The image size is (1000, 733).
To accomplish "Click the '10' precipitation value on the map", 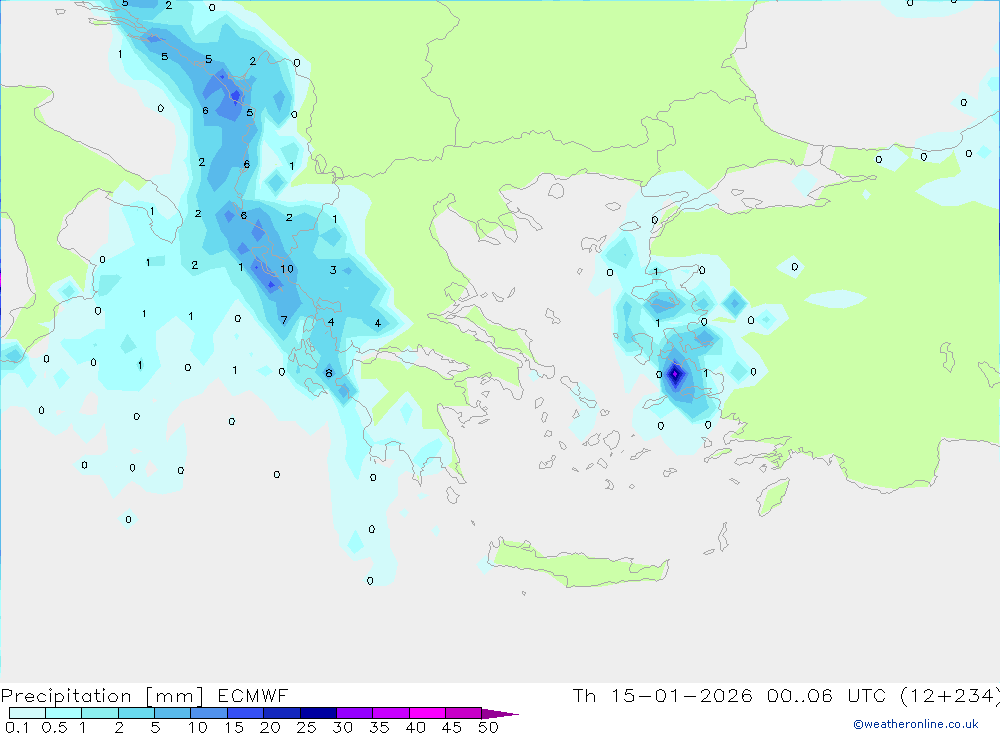I will tap(287, 269).
